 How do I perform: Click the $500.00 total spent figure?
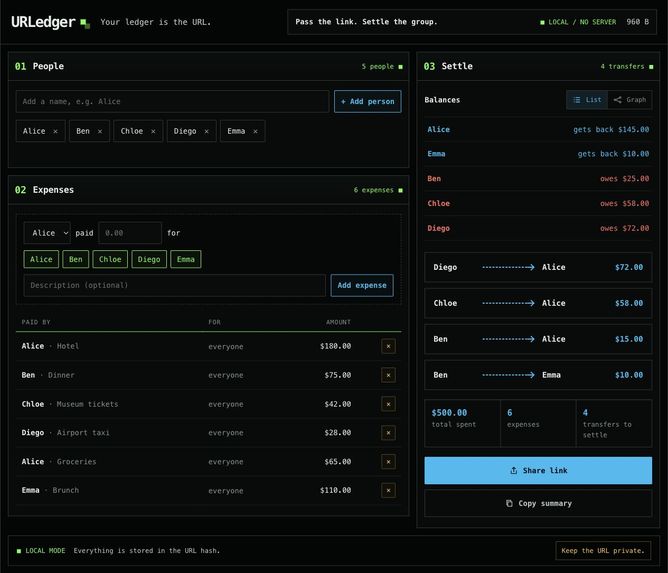pos(449,413)
